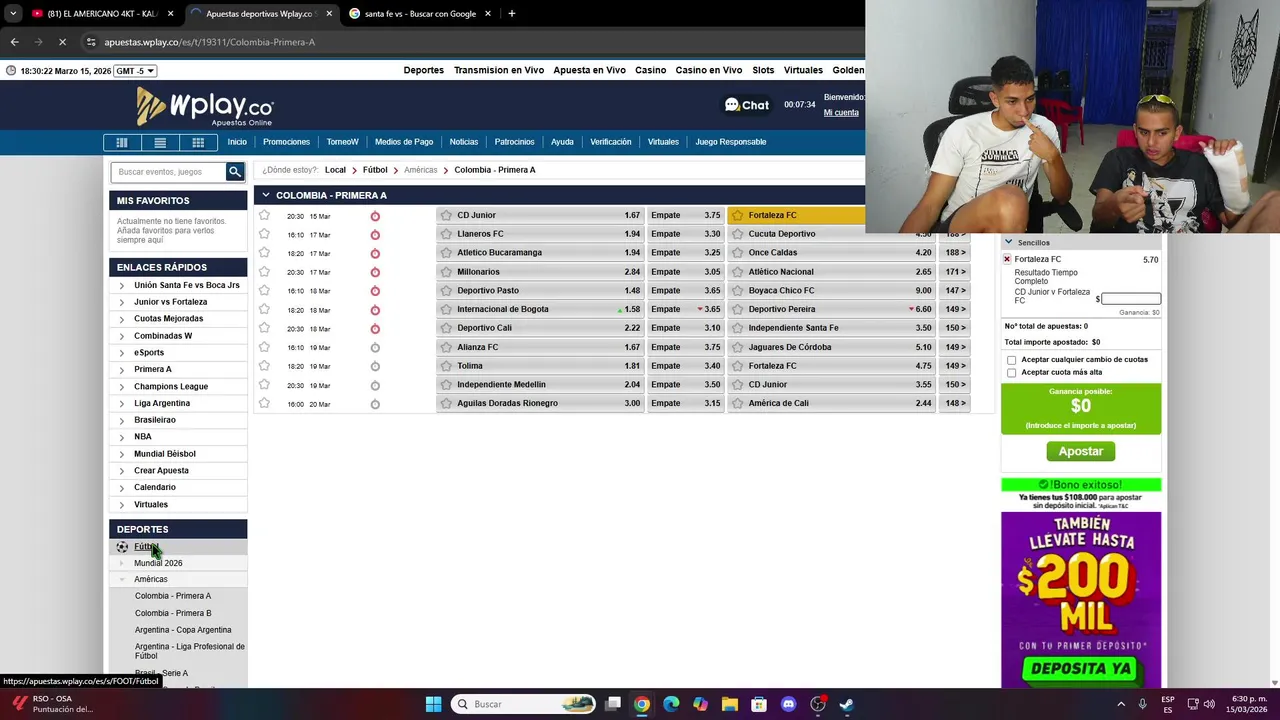Open the GMT -5 timezone dropdown
The width and height of the screenshot is (1280, 720).
[x=135, y=71]
